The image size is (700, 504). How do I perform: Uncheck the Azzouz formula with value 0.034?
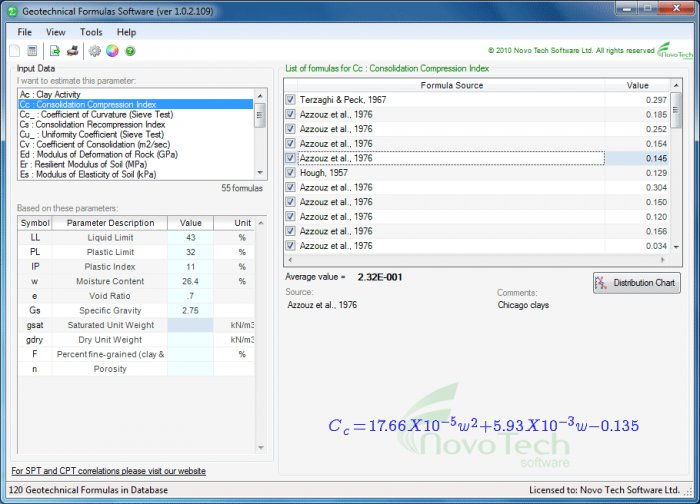click(291, 246)
